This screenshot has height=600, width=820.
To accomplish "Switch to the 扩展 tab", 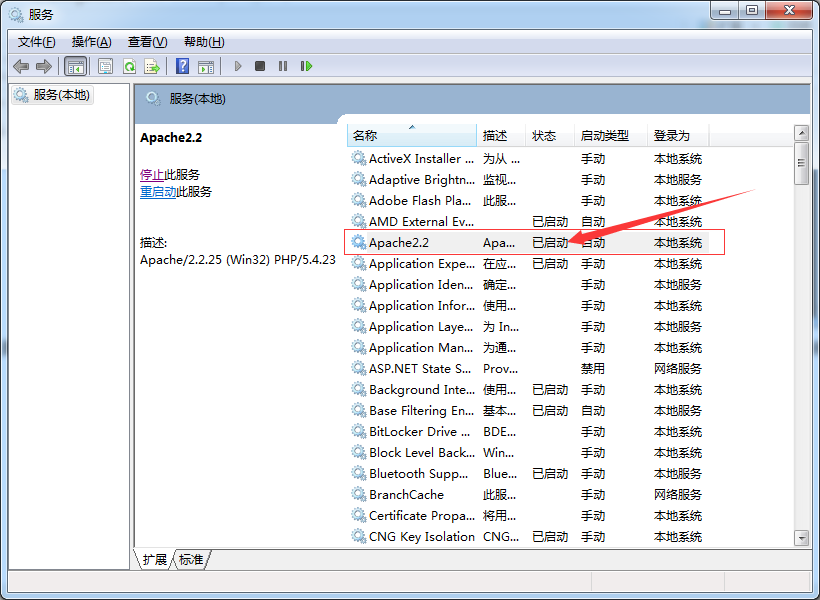I will click(x=154, y=560).
